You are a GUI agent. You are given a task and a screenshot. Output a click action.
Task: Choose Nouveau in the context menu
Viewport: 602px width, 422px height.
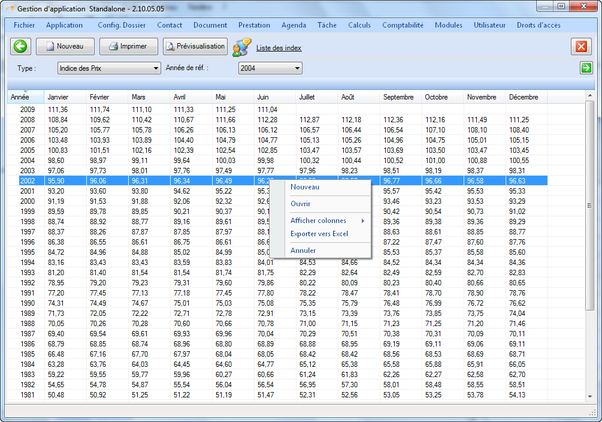click(x=305, y=186)
